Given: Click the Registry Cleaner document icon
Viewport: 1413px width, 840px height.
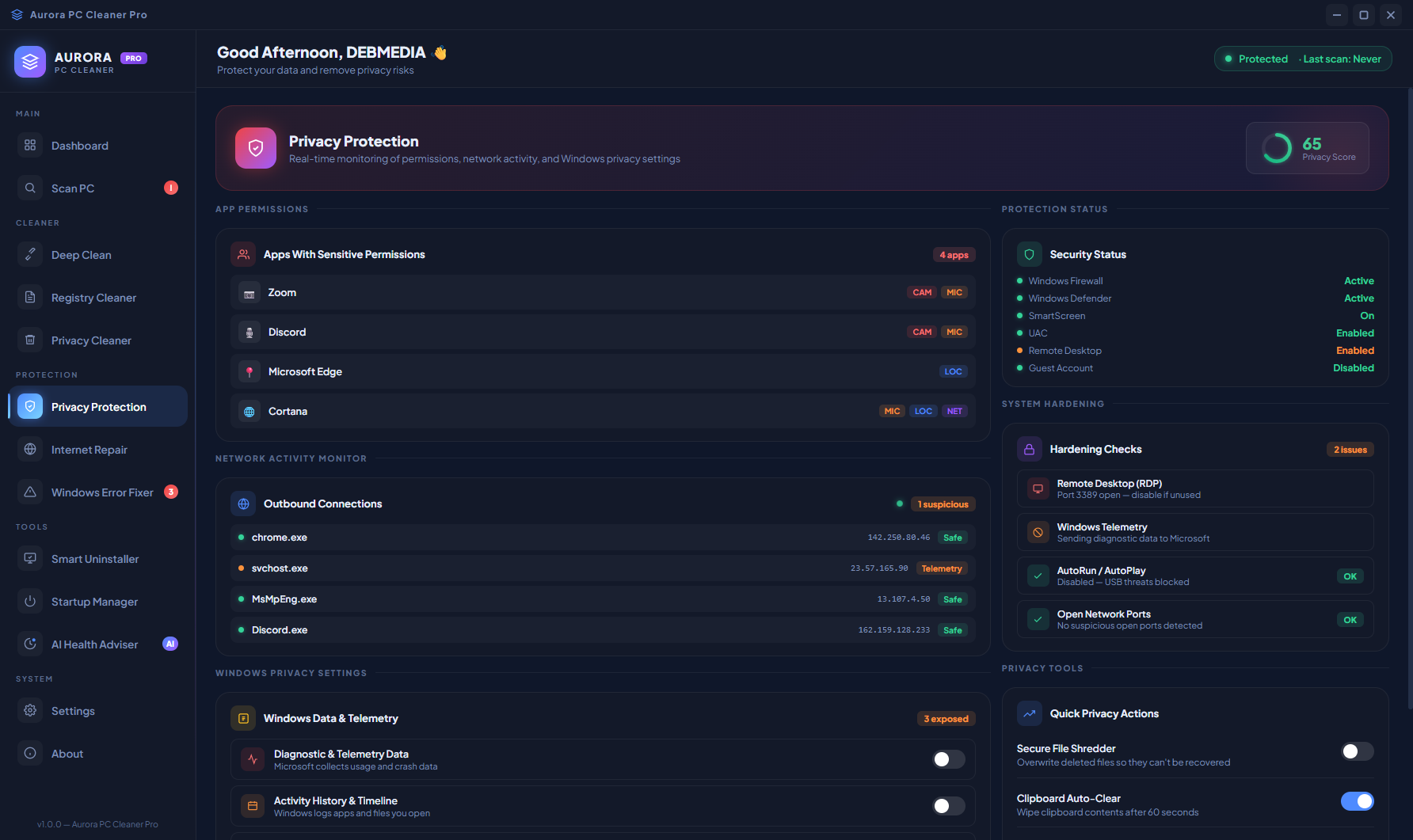Looking at the screenshot, I should tap(30, 298).
